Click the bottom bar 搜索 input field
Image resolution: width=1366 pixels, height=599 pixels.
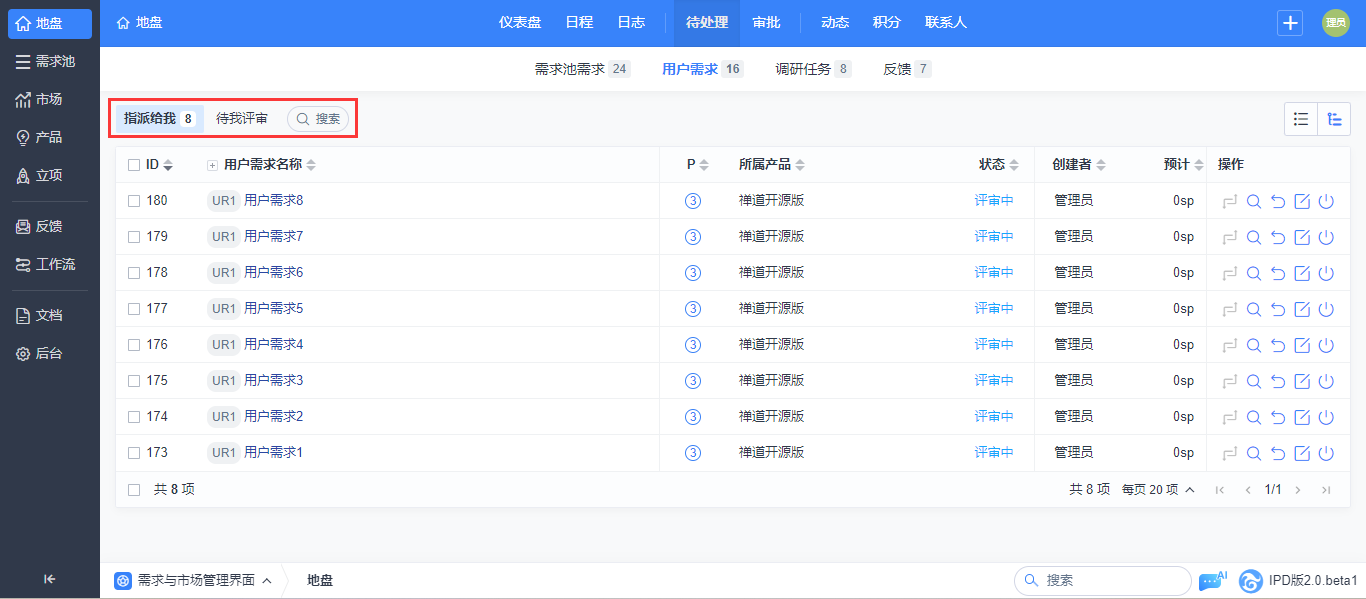pyautogui.click(x=1102, y=580)
